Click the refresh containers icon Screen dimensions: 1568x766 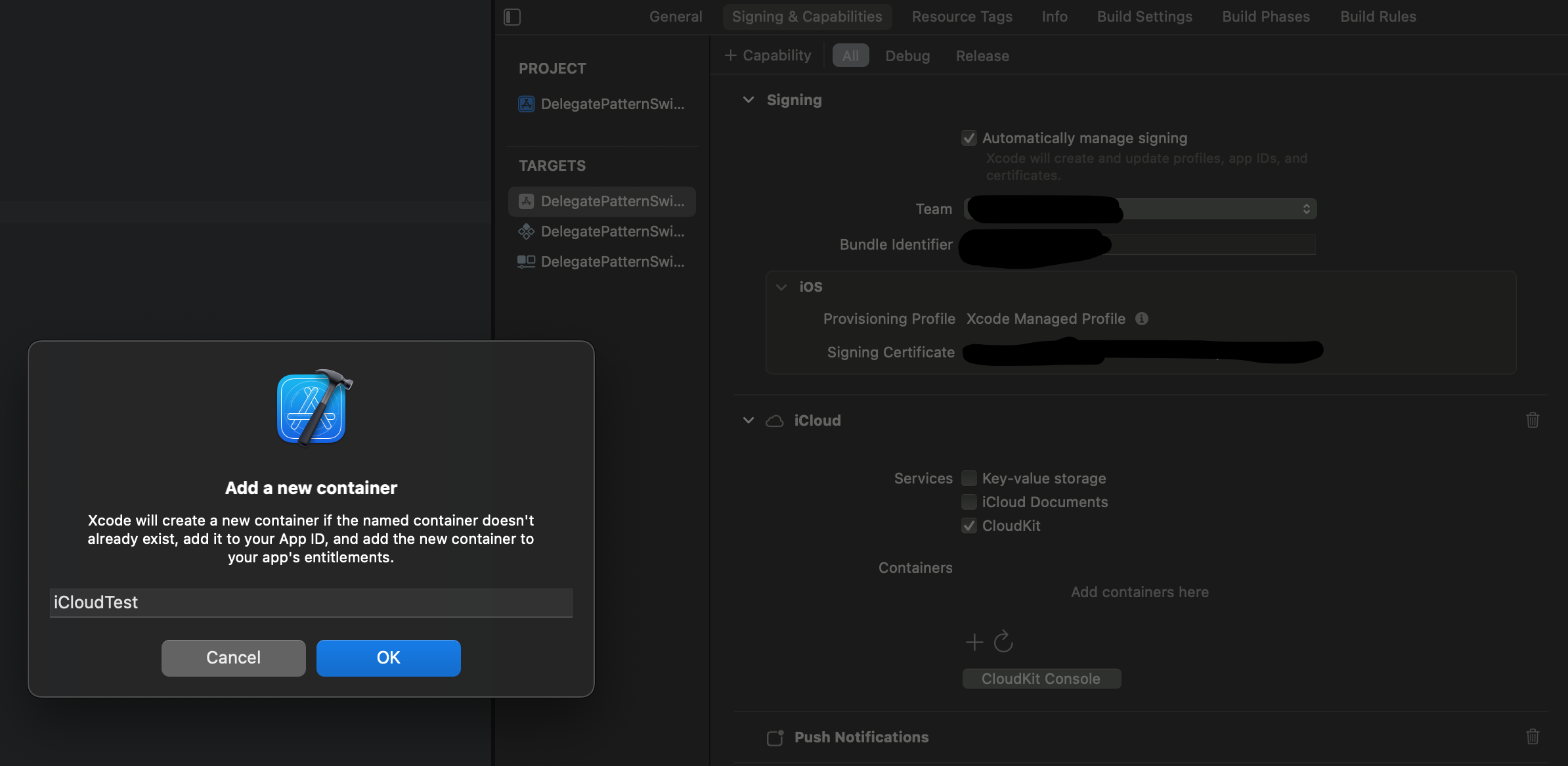point(1003,642)
